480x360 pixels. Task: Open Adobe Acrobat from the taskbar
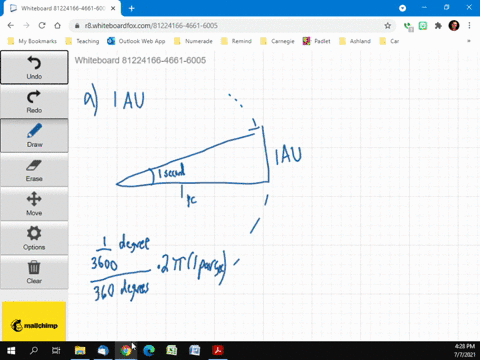coord(218,351)
